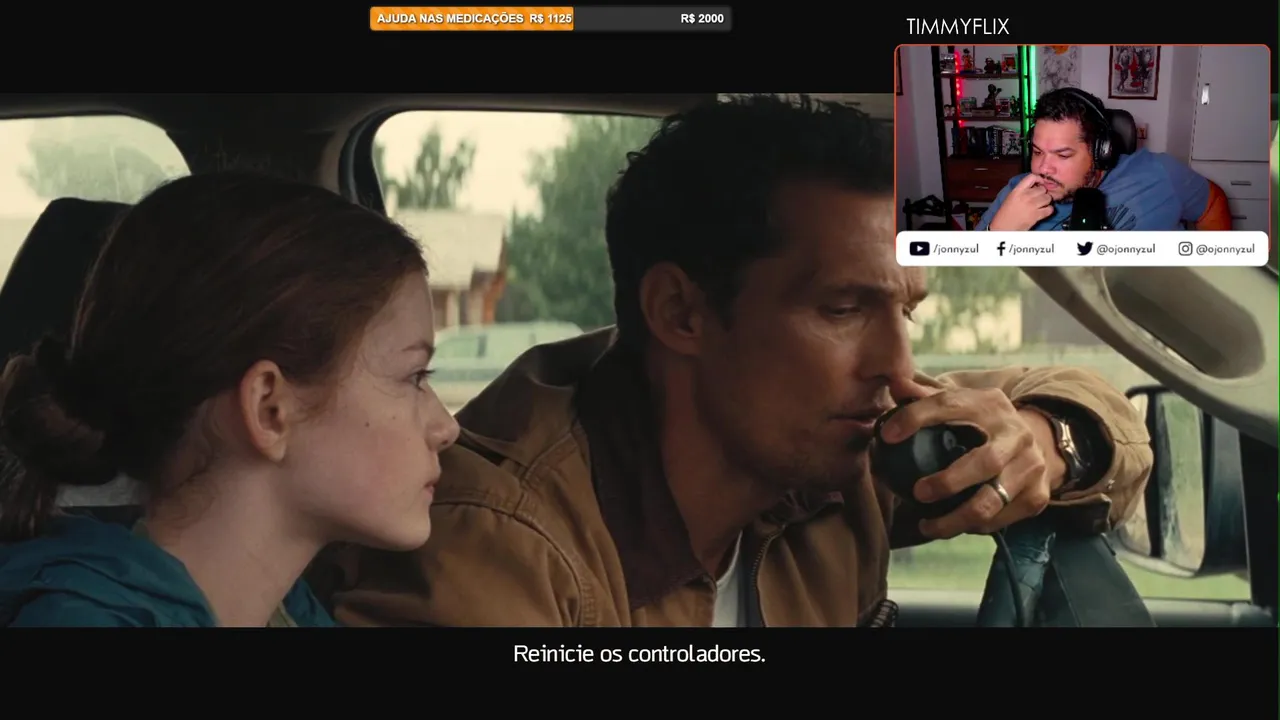The width and height of the screenshot is (1280, 720).
Task: Click the Facebook icon in social bar
Action: [x=1001, y=249]
